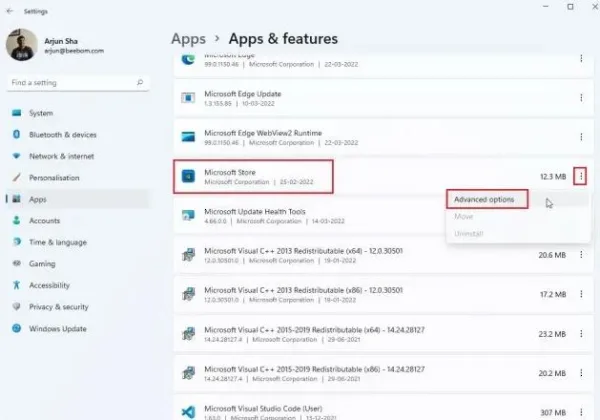The width and height of the screenshot is (600, 420).
Task: Click the Arjun Sha profile picture
Action: pyautogui.click(x=22, y=45)
